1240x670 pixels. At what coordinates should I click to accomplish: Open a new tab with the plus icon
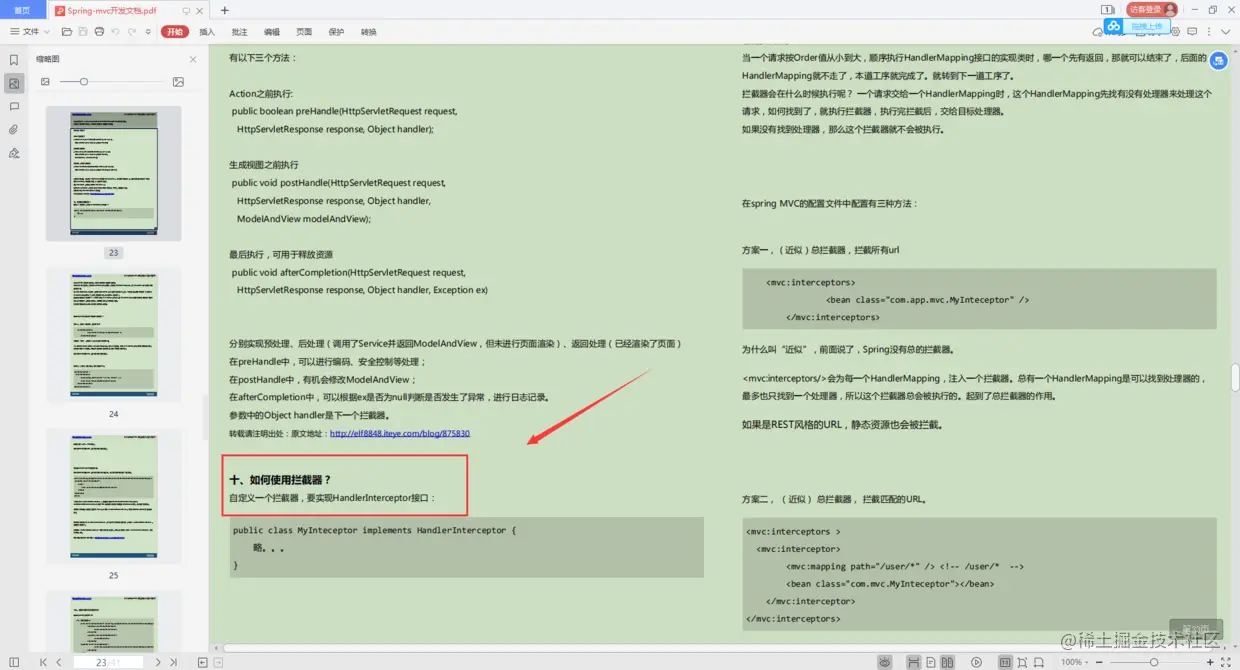click(224, 10)
